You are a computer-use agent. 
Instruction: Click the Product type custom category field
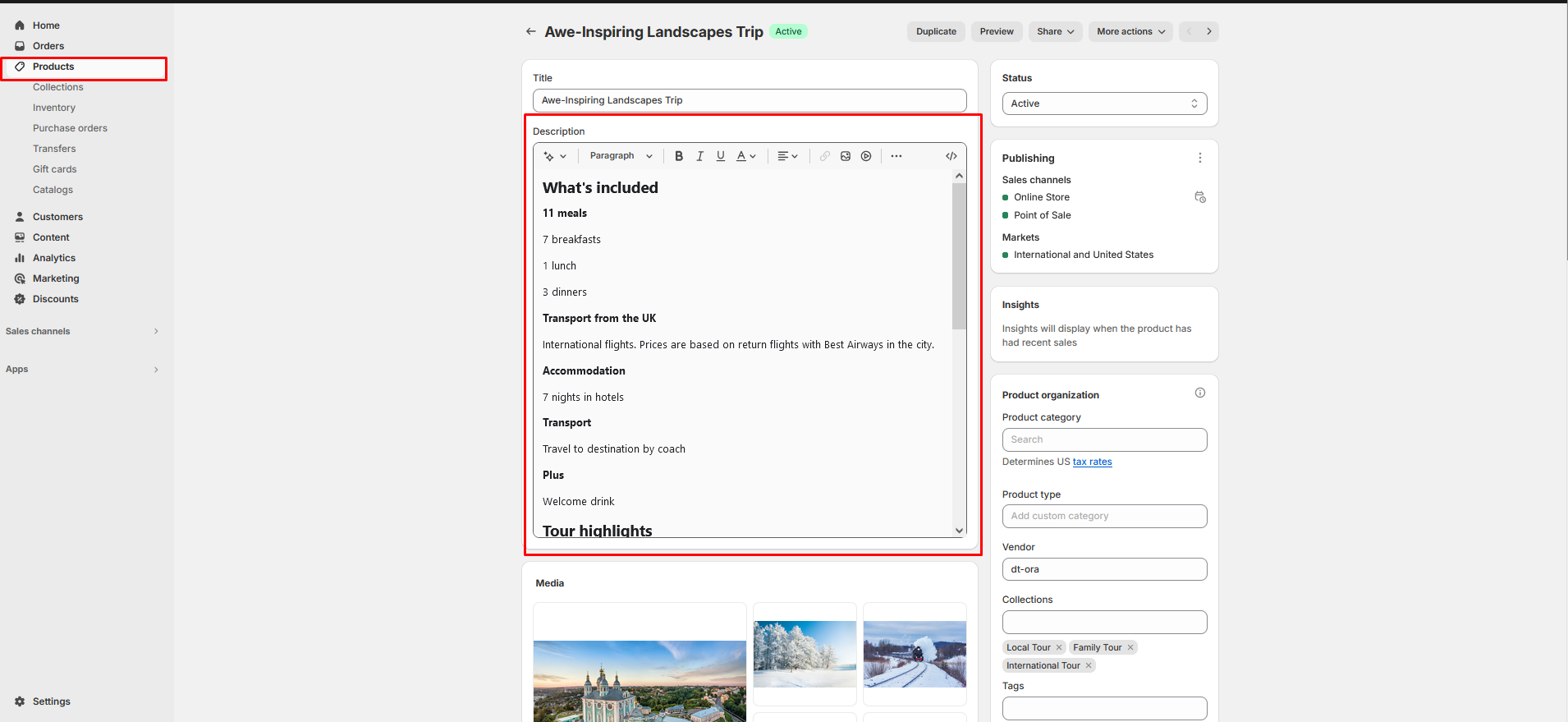point(1104,516)
